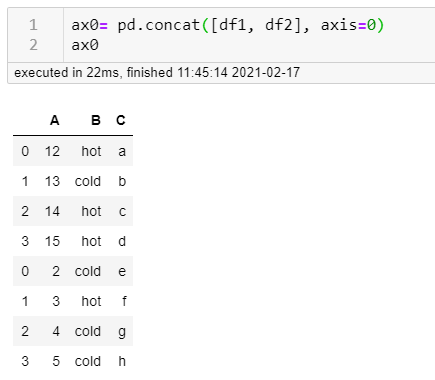Image resolution: width=435 pixels, height=380 pixels.
Task: Click the hot cell beside letter f
Action: [91, 301]
